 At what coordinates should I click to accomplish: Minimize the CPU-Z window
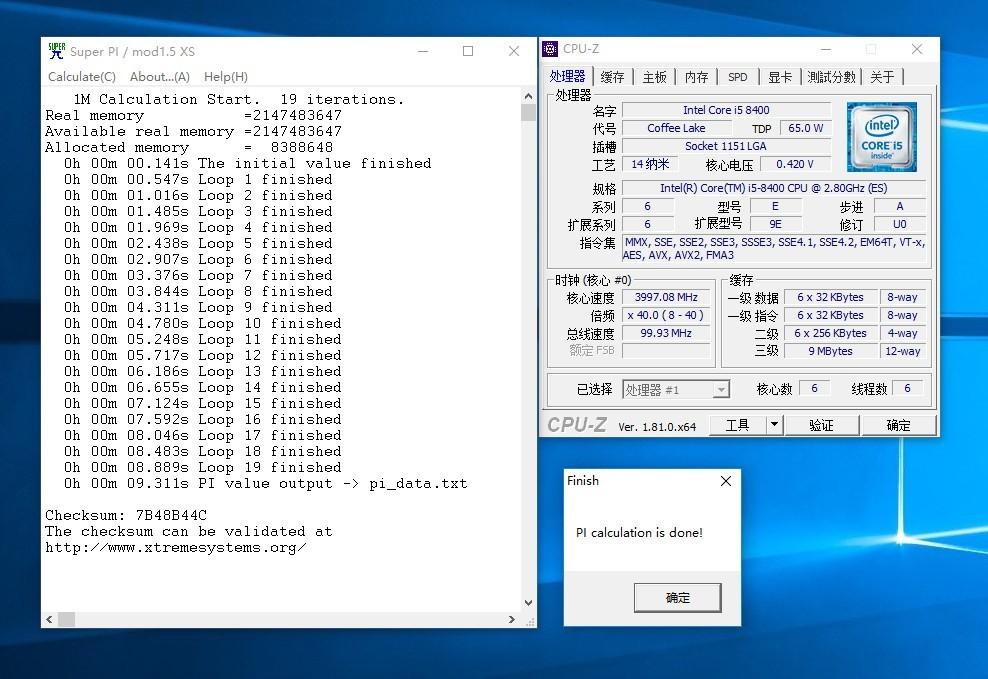click(x=826, y=49)
